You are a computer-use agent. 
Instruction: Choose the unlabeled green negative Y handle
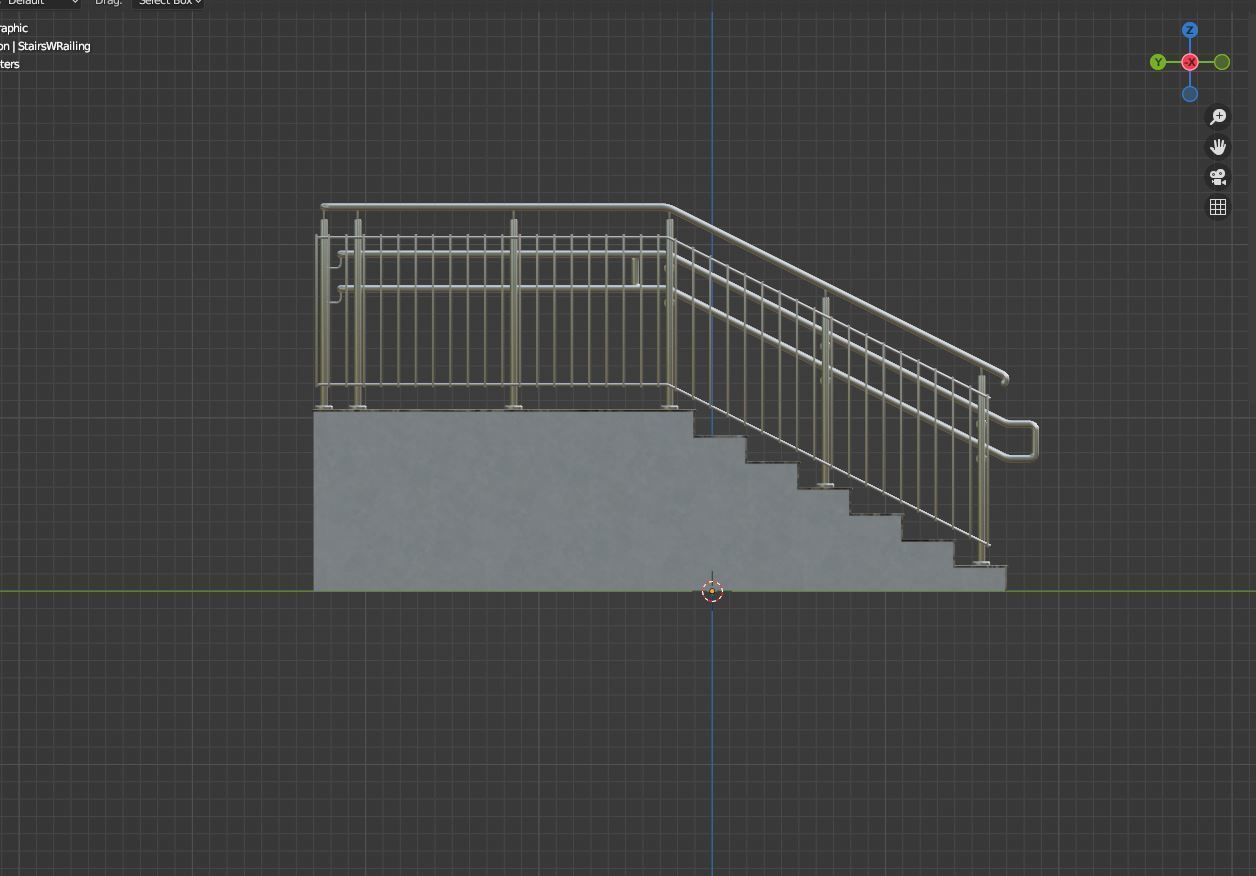click(1222, 62)
